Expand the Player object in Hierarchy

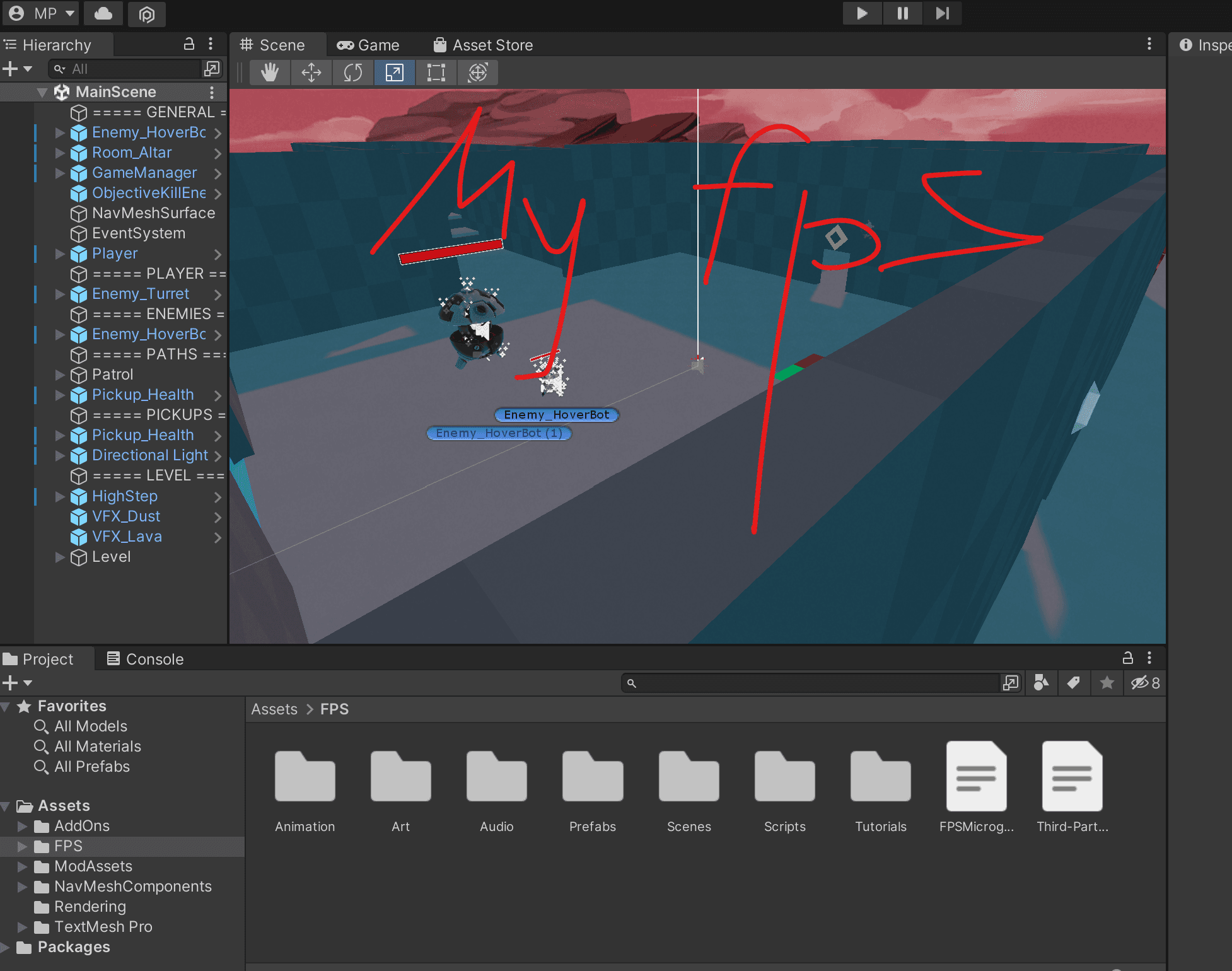pyautogui.click(x=60, y=254)
